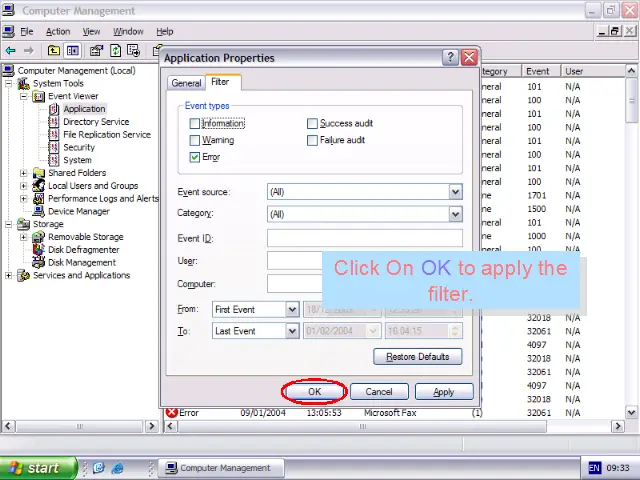Screen dimensions: 640x480
Task: Click the Services and Applications icon
Action: click(x=24, y=276)
